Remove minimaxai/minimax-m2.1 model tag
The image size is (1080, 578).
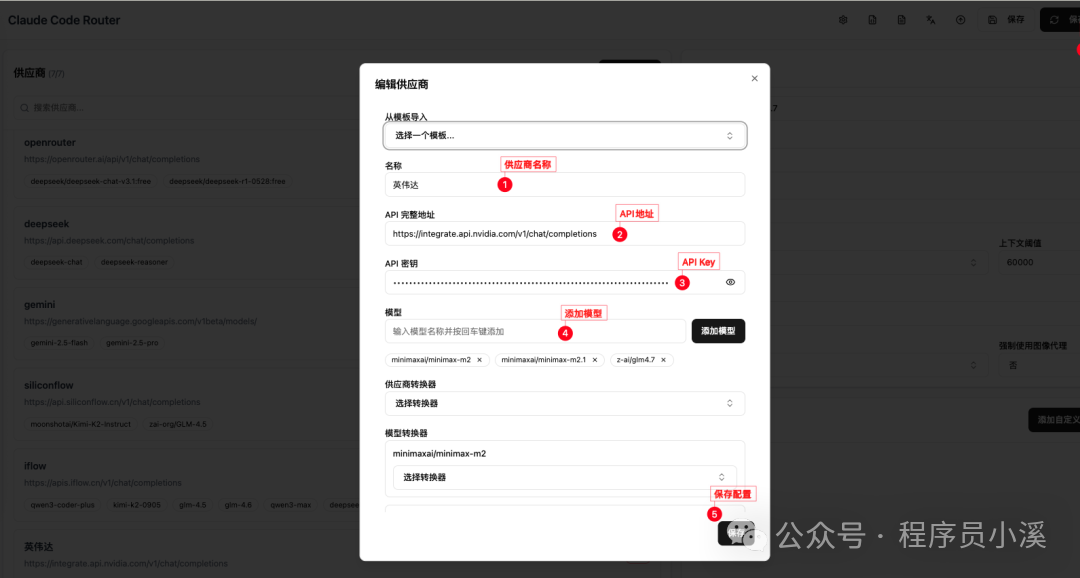[594, 360]
